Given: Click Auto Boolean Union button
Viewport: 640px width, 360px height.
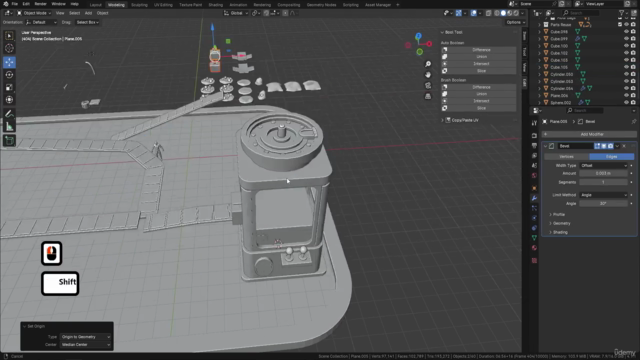Looking at the screenshot, I should tap(478, 57).
